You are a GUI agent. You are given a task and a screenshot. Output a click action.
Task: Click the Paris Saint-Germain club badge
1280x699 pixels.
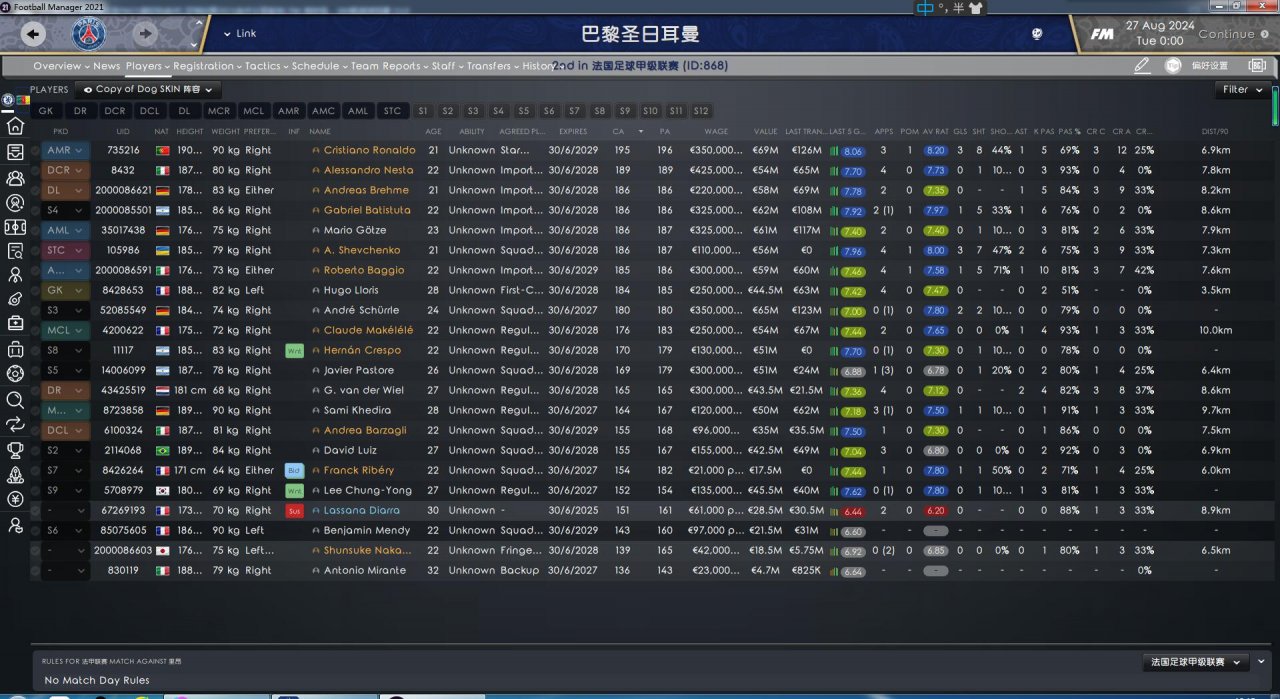point(89,34)
